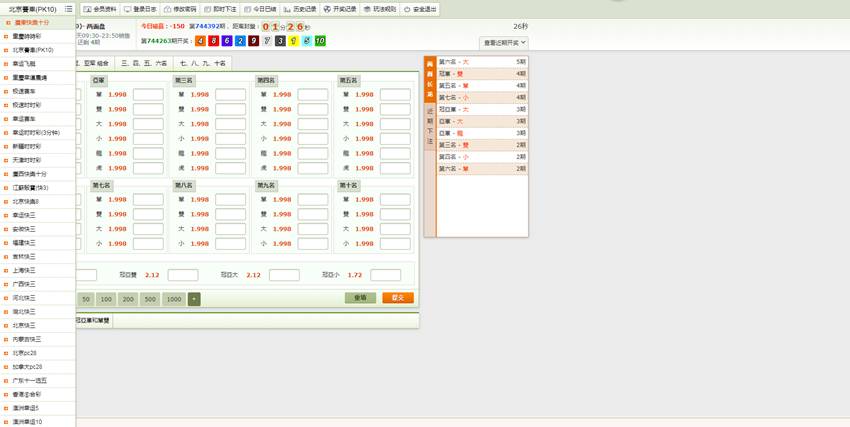Choose the 50 quick amount chip
Screen dimensions: 850x427
[x=86, y=299]
